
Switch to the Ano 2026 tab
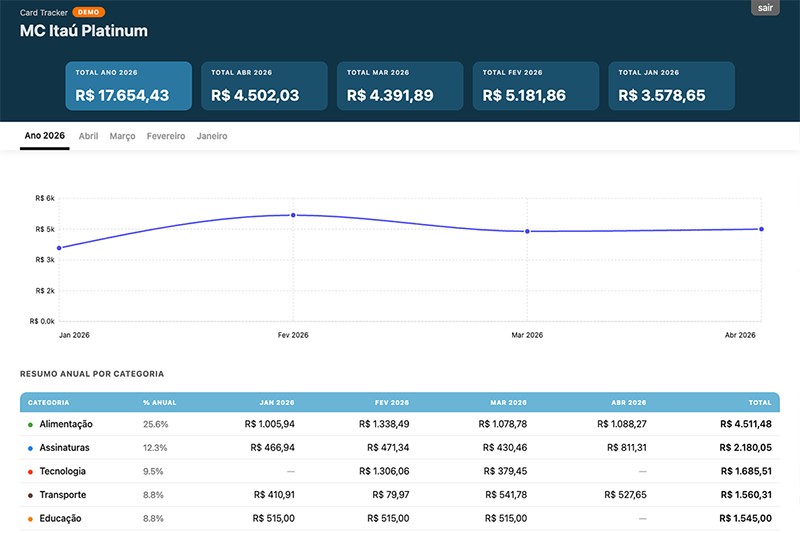(x=45, y=136)
